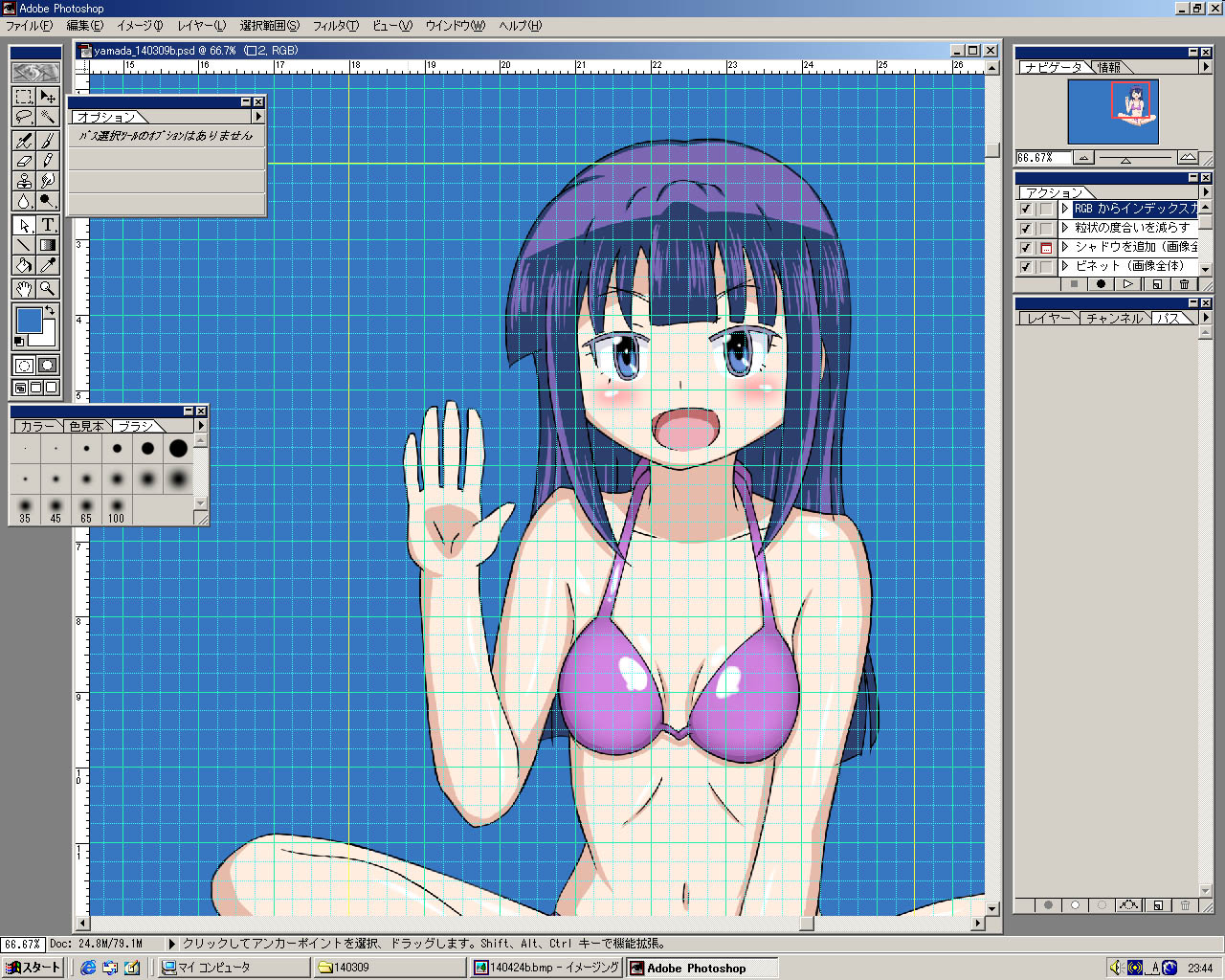Switch to the 140309 folder window

click(x=390, y=968)
